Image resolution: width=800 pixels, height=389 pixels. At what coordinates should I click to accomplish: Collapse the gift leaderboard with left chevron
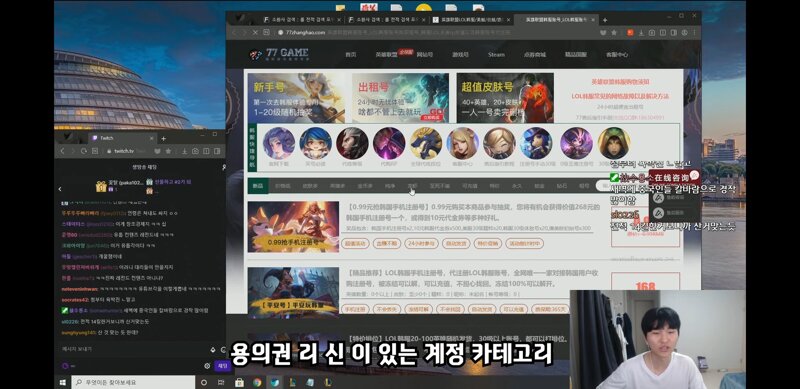pyautogui.click(x=60, y=189)
